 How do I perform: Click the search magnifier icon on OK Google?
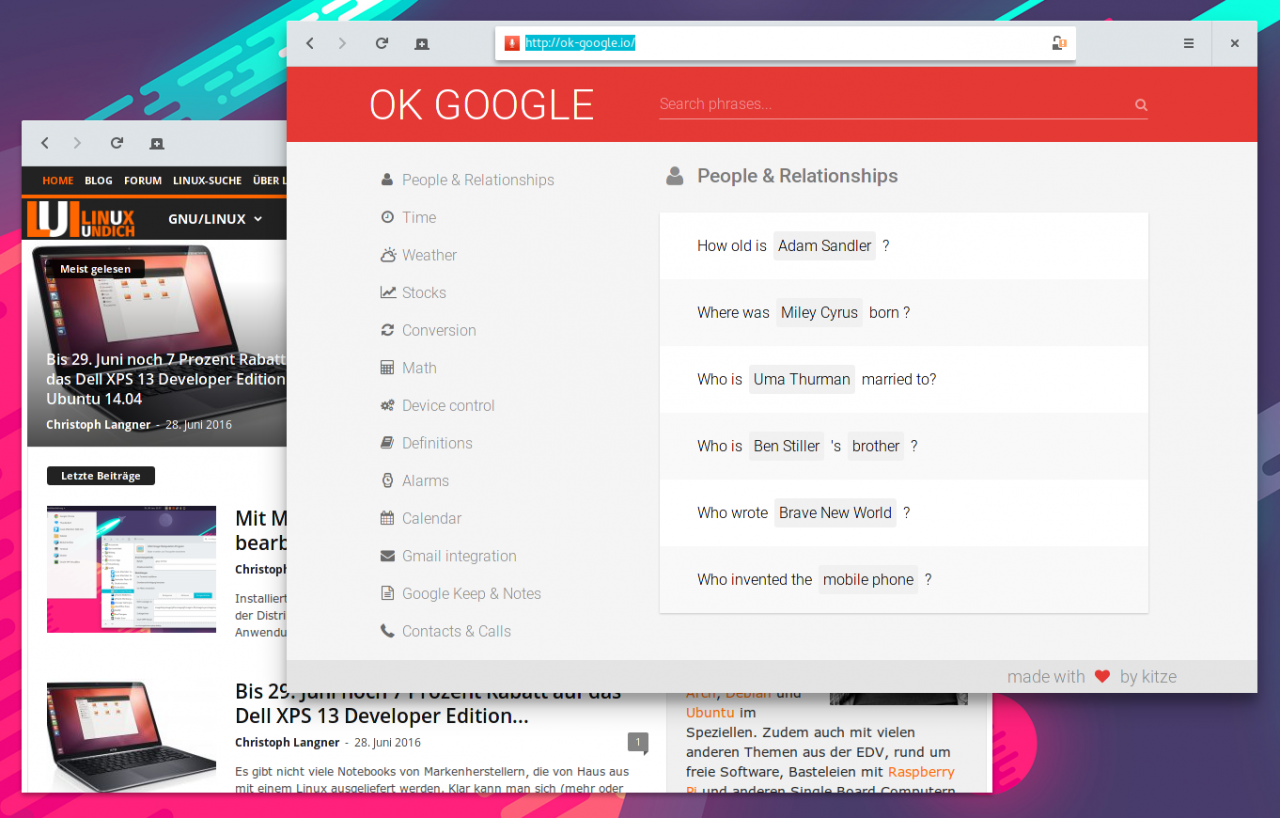(x=1141, y=104)
